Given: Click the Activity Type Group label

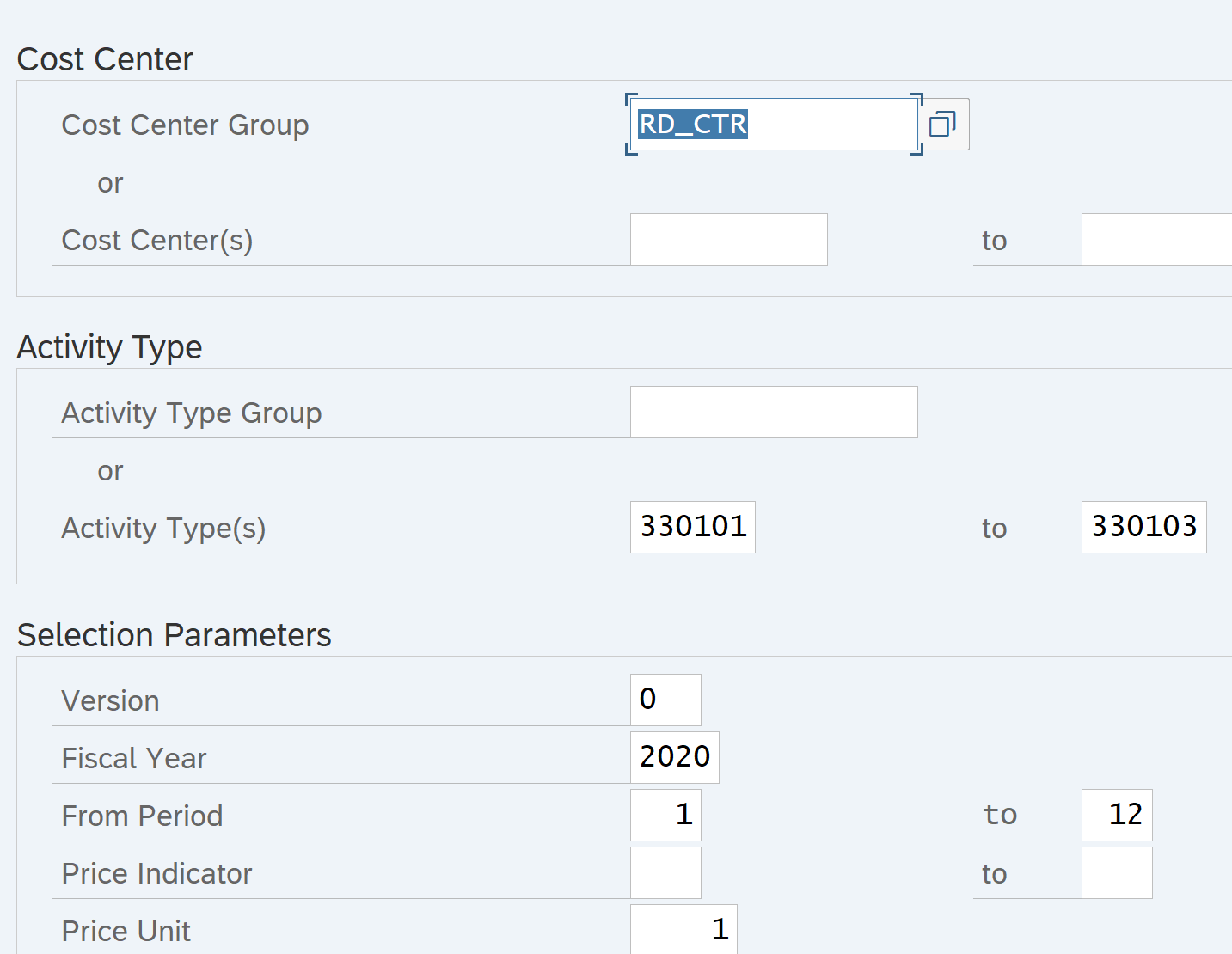Looking at the screenshot, I should pos(191,413).
